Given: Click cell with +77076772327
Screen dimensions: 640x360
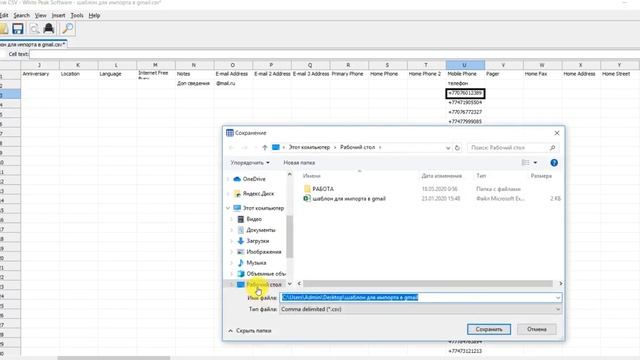Looking at the screenshot, I should (x=465, y=112).
